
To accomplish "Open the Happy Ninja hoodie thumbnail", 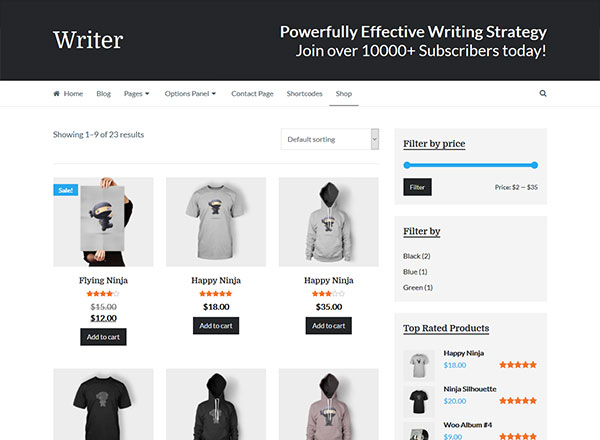I will 329,222.
